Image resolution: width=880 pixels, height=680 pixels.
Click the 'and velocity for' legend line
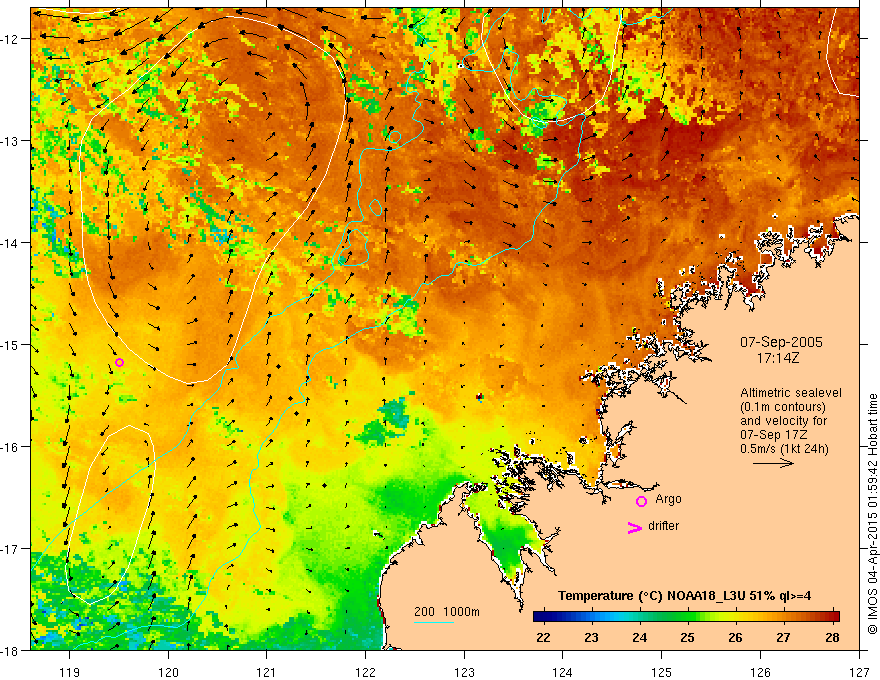pos(783,421)
